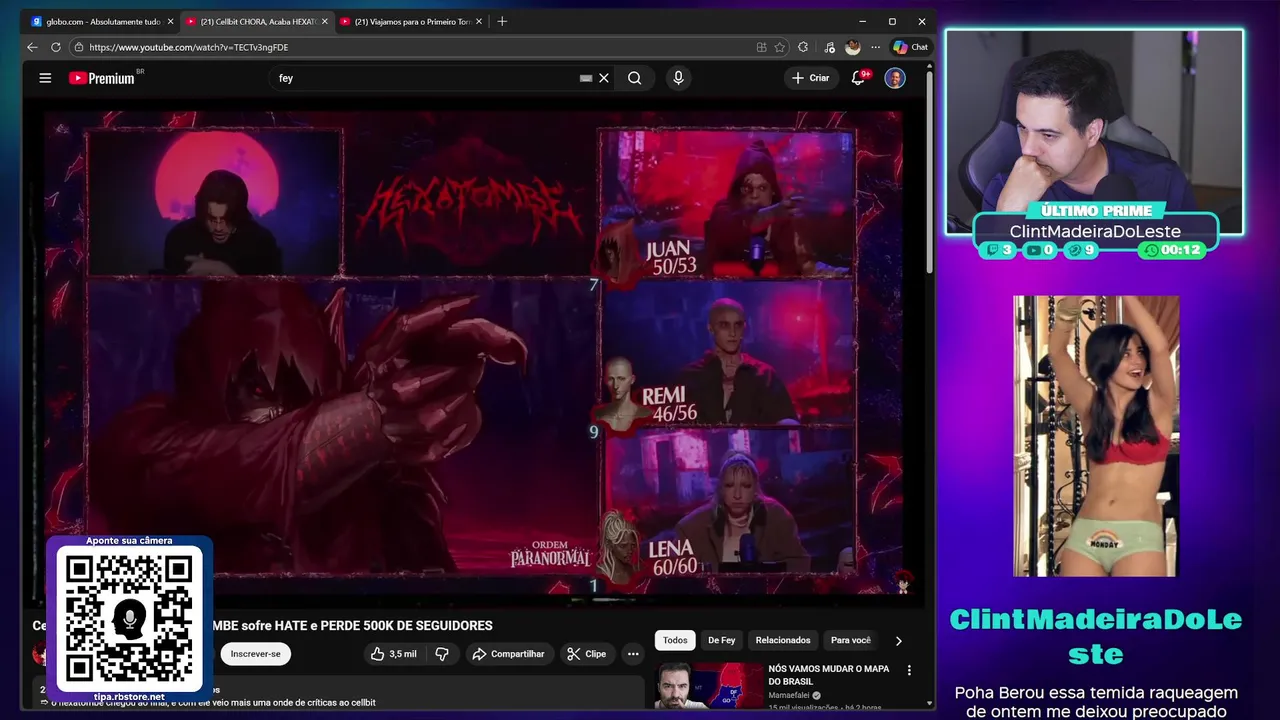This screenshot has width=1280, height=720.
Task: Open the split screen icon in address bar
Action: (x=762, y=47)
